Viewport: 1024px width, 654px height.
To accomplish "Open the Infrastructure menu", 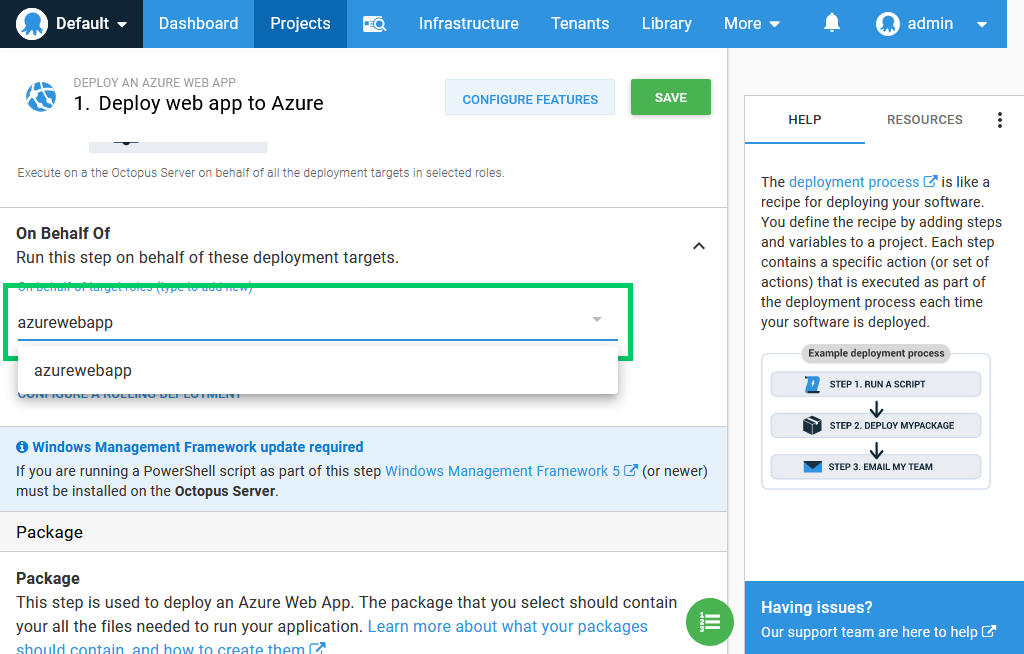I will click(x=469, y=24).
